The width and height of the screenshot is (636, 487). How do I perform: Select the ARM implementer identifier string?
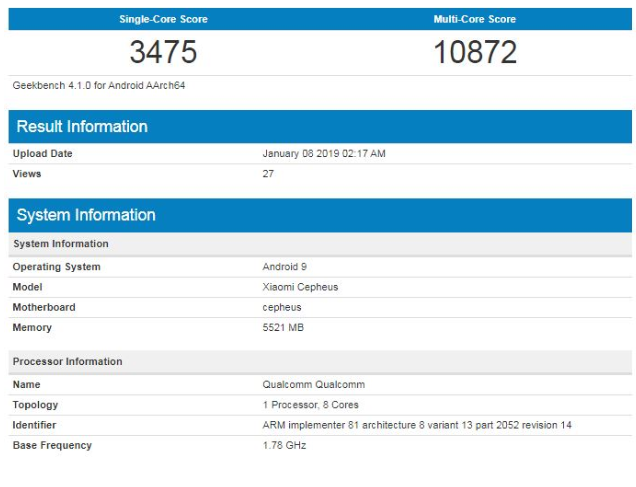point(417,425)
